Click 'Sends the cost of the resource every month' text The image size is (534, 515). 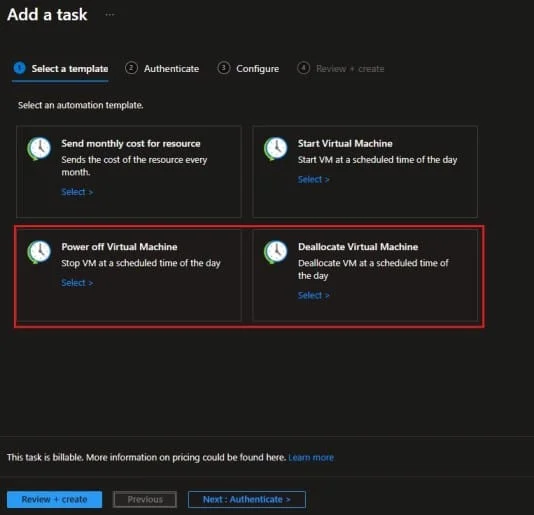coord(134,166)
